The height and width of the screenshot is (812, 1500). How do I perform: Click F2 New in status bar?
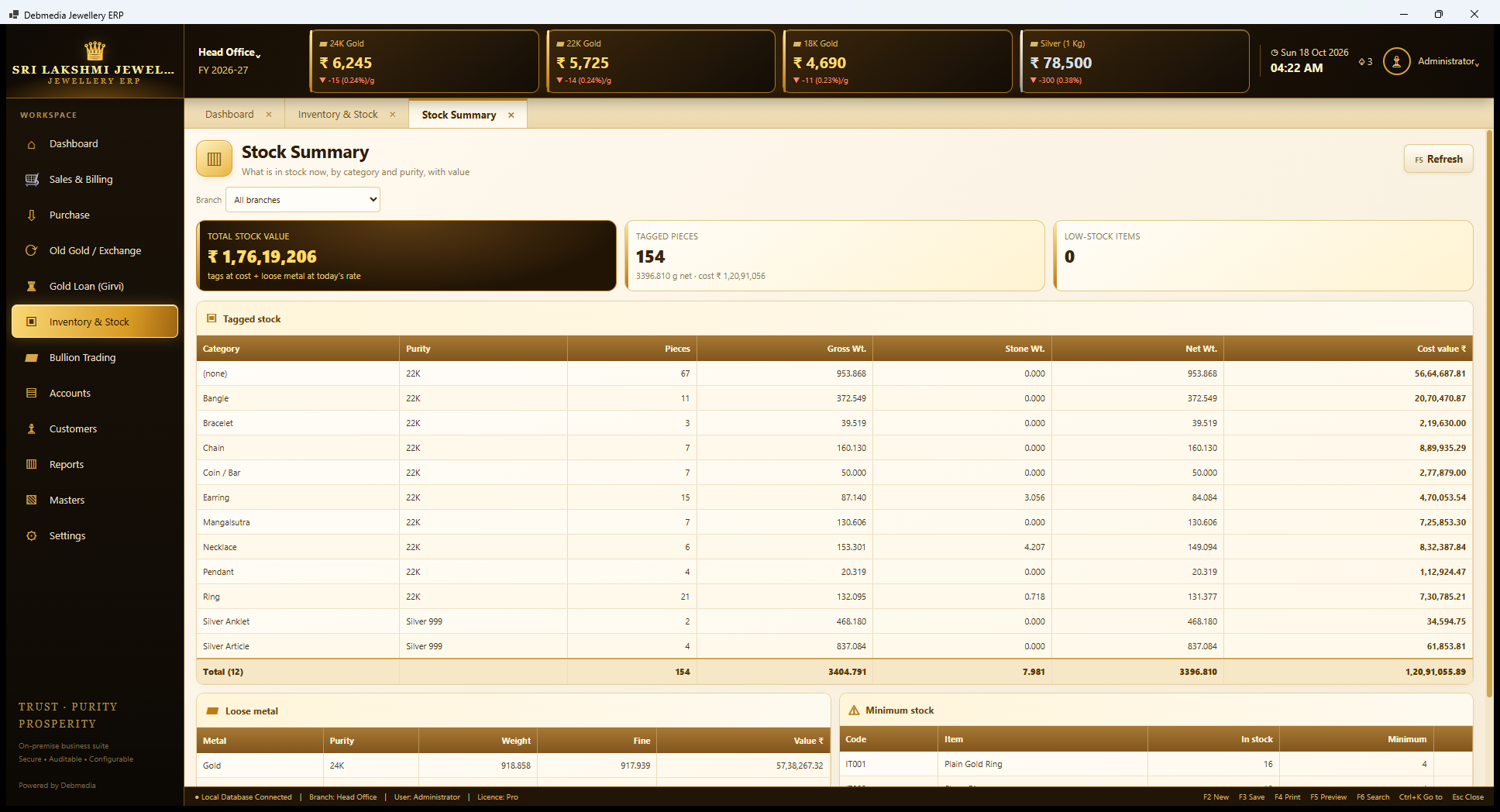coord(1216,797)
